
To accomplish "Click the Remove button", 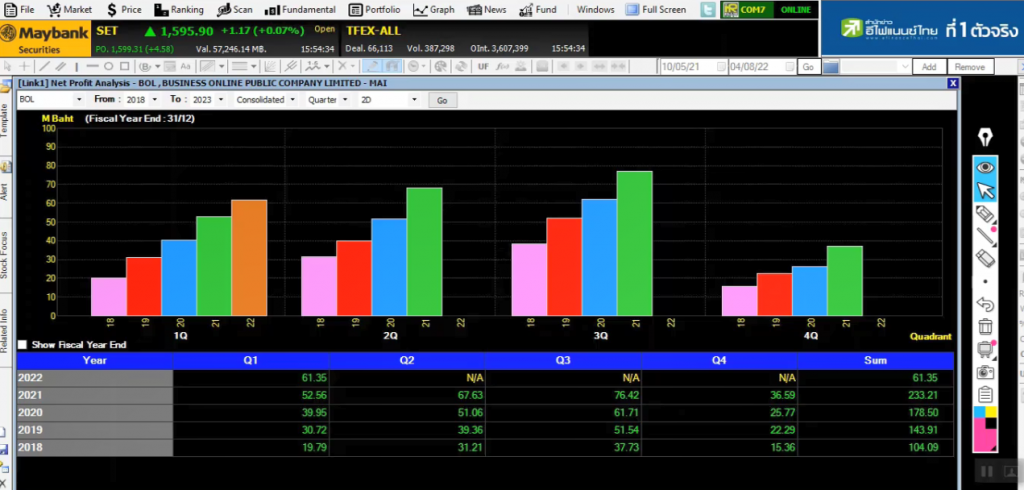I will click(970, 66).
